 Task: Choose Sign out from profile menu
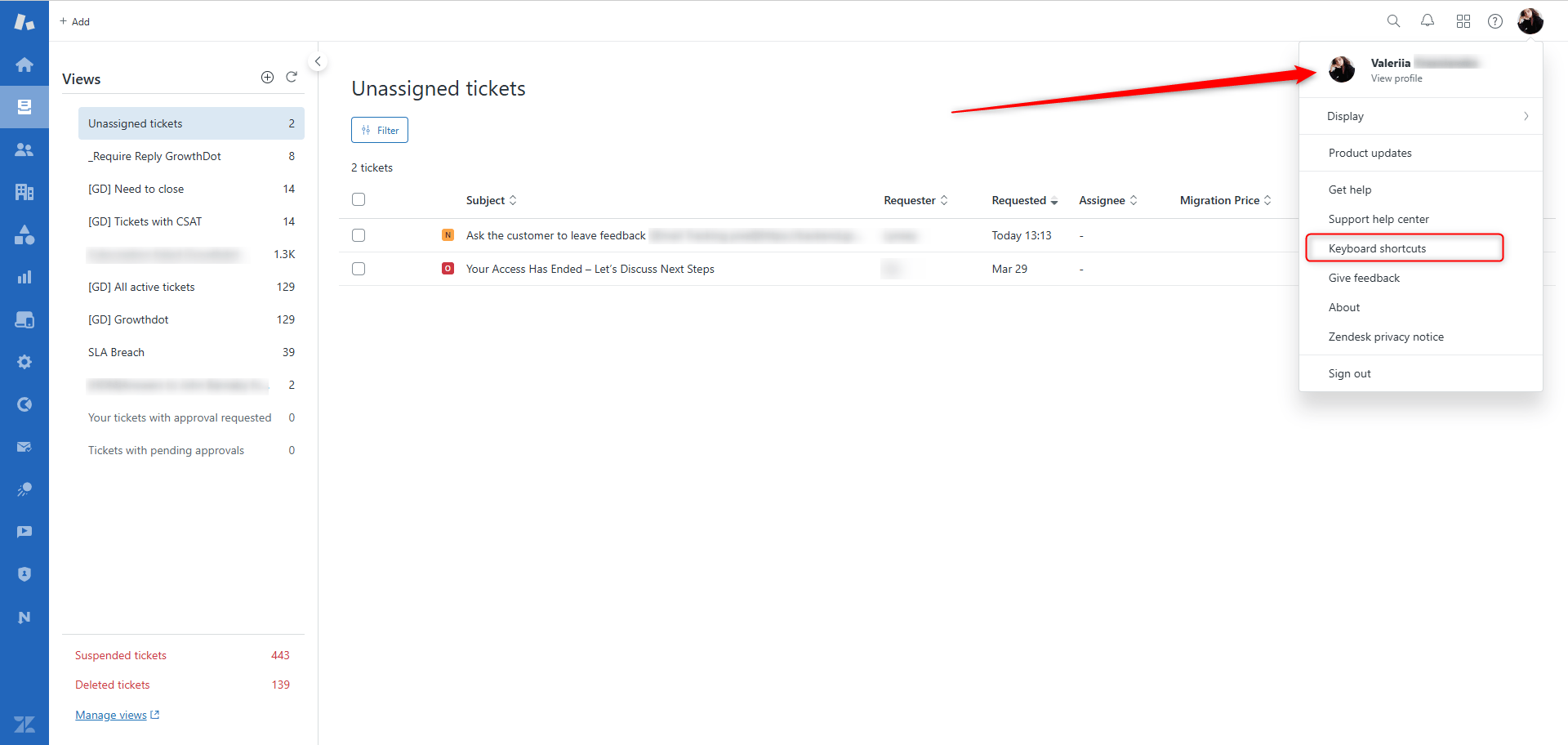coord(1349,373)
